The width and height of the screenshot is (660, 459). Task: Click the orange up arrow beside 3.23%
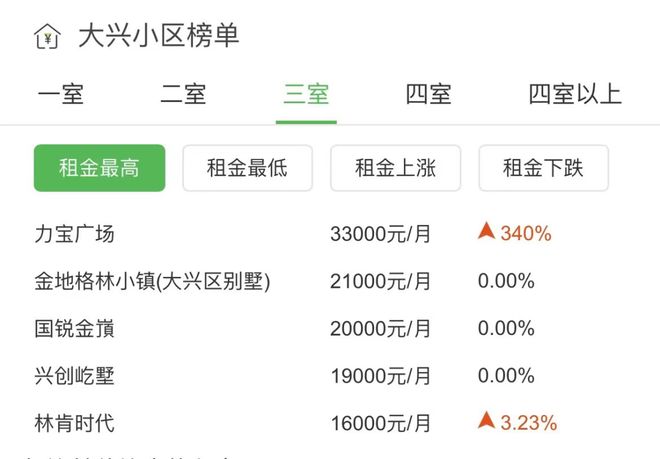click(x=487, y=421)
